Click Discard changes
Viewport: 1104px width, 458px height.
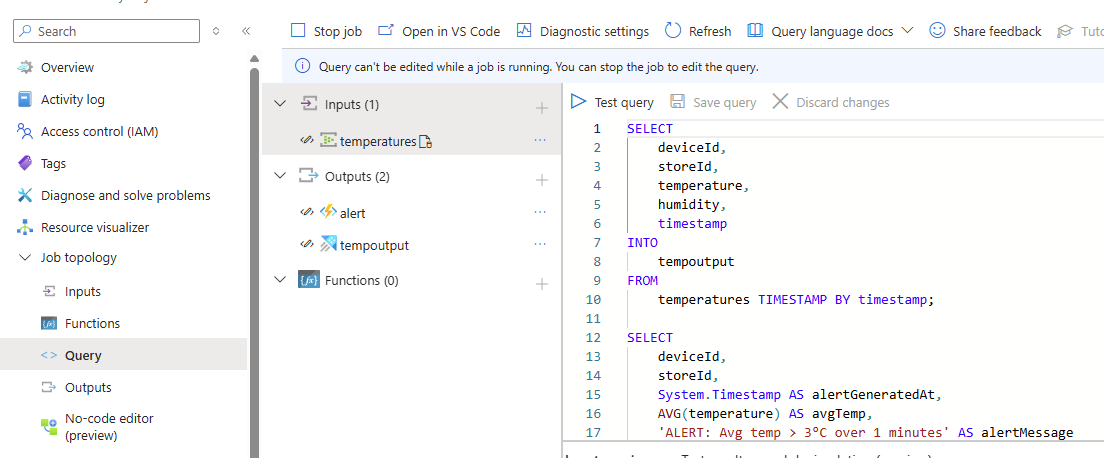pos(831,102)
